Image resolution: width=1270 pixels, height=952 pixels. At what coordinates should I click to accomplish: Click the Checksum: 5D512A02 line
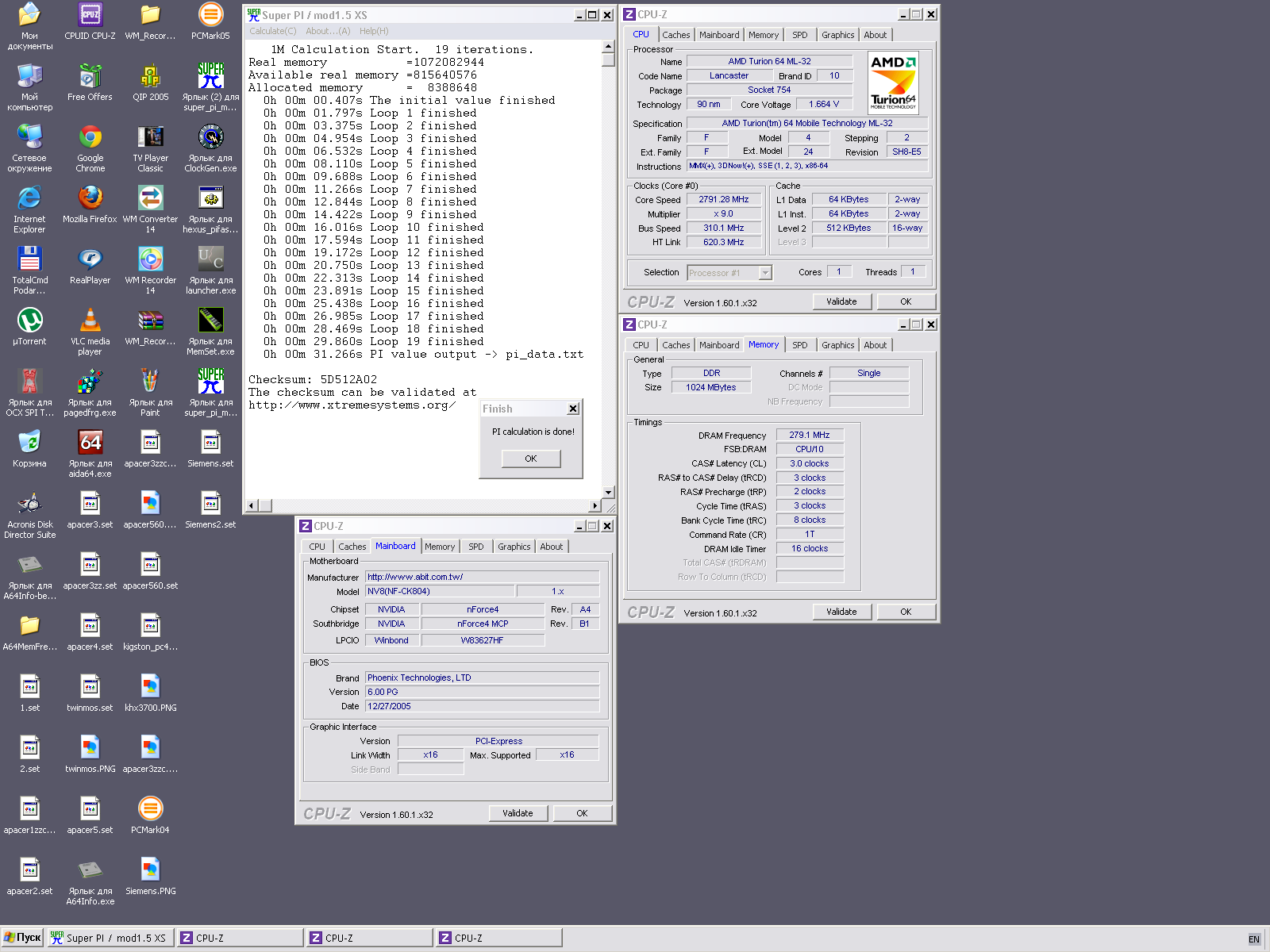(x=313, y=380)
